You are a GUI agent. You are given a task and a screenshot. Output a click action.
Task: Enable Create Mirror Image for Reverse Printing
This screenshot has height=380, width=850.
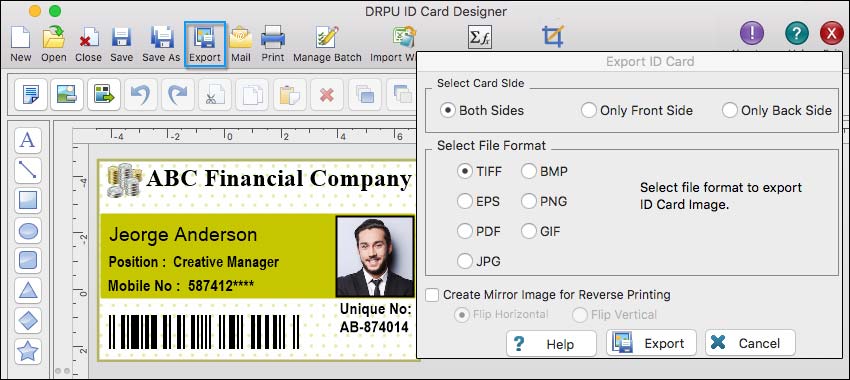(432, 295)
